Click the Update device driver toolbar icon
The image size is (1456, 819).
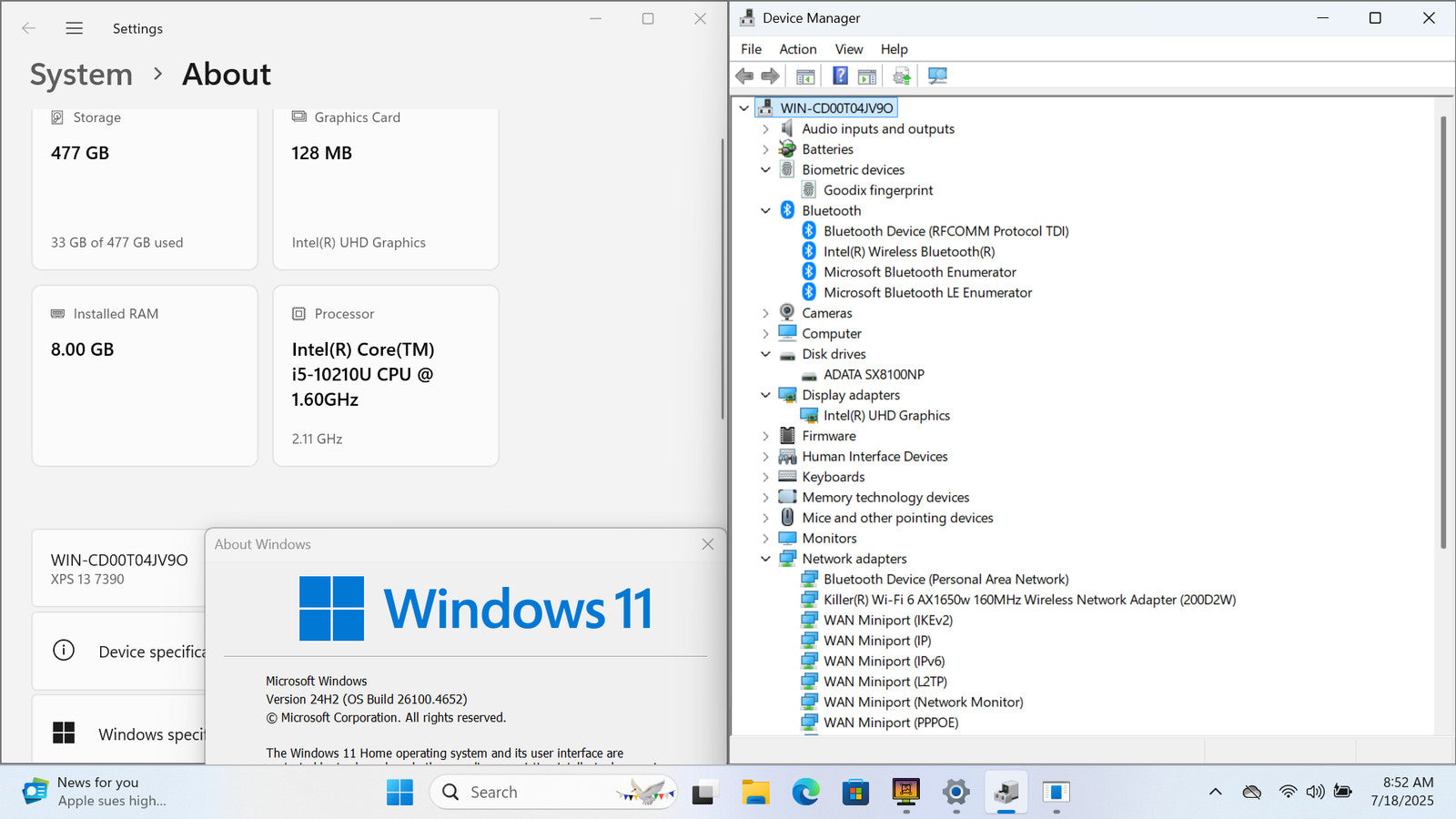tap(901, 76)
